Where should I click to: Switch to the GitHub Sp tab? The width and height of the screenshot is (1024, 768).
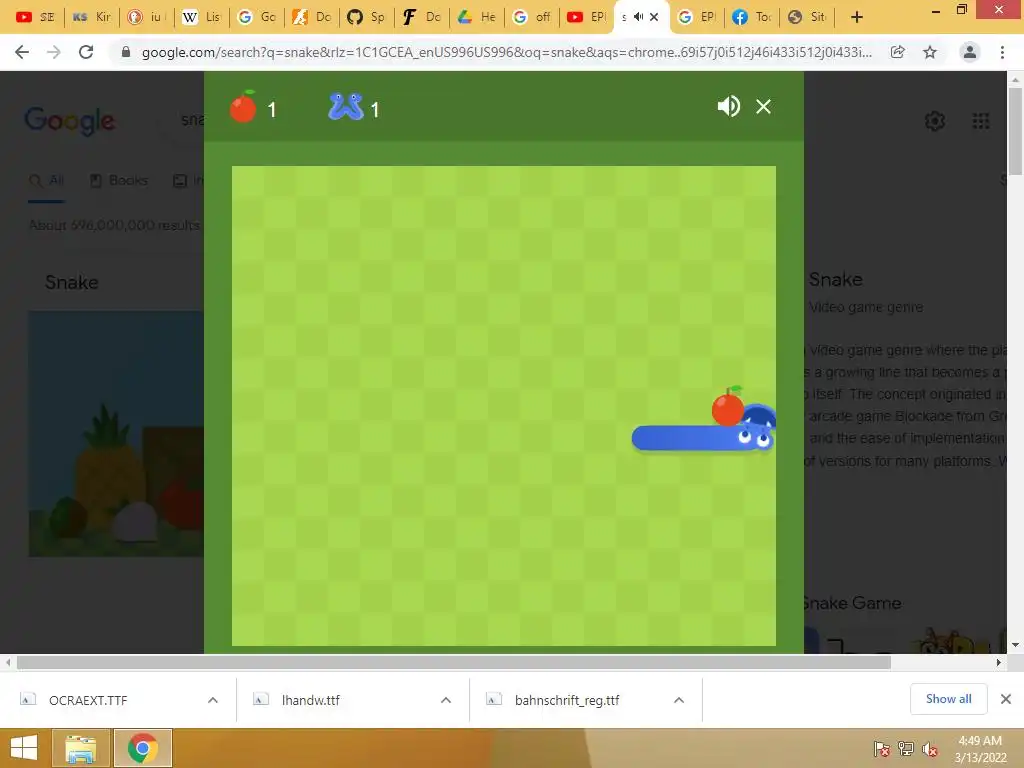pyautogui.click(x=366, y=17)
